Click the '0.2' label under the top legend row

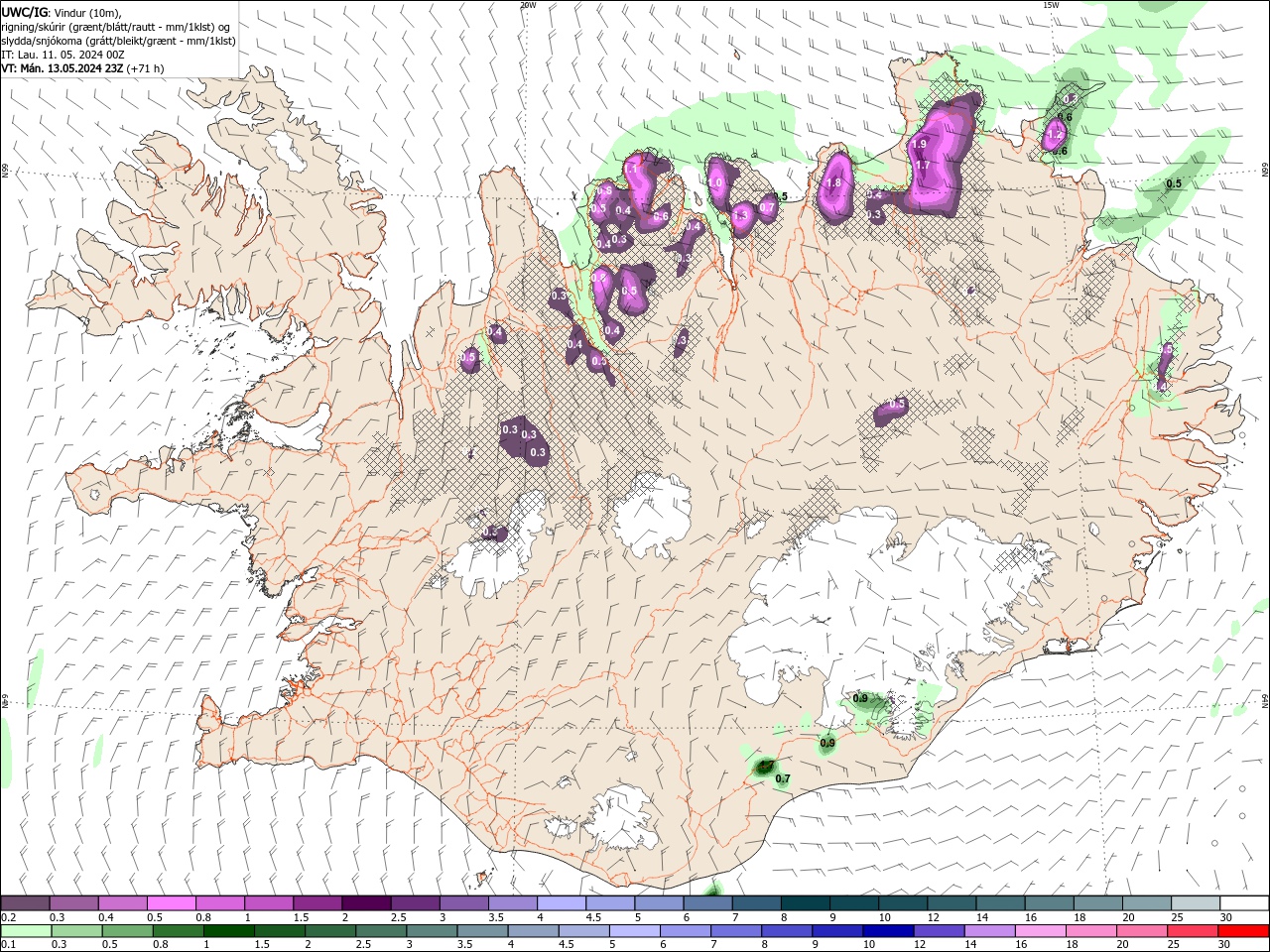tap(8, 917)
